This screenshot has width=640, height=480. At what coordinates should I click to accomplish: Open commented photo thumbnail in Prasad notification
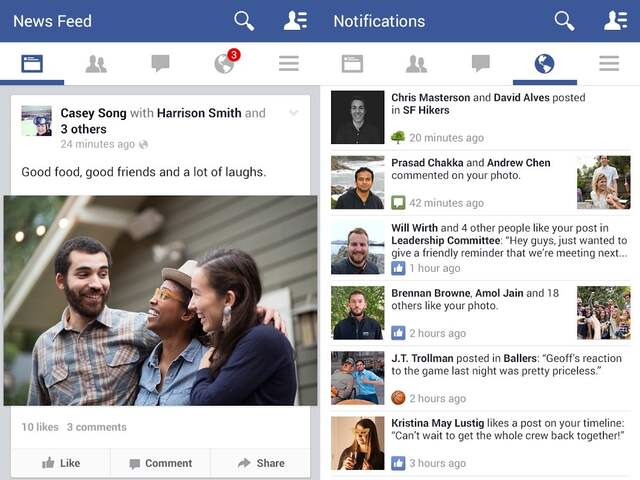tap(604, 182)
